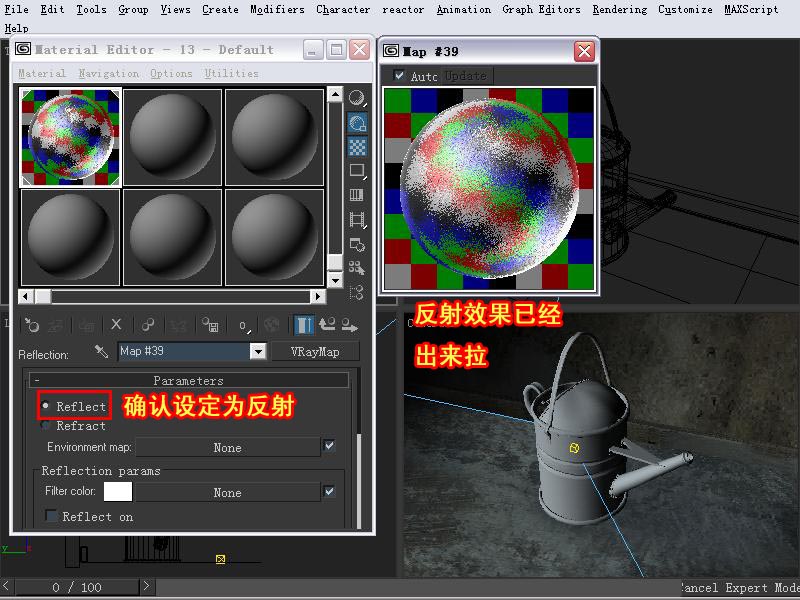Image resolution: width=800 pixels, height=600 pixels.
Task: Pick material with the eyedropper icon
Action: 101,352
